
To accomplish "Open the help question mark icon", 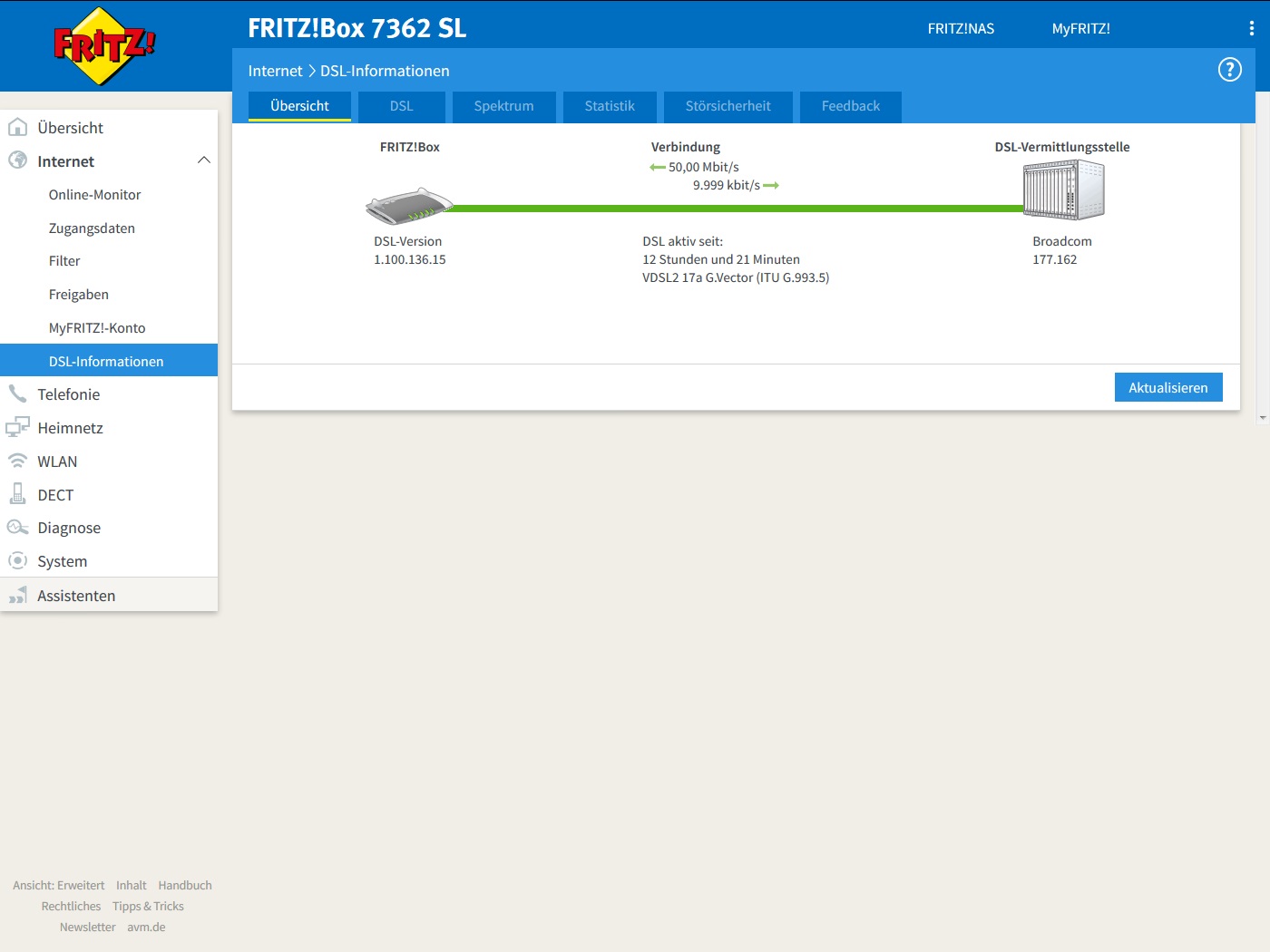I will [1229, 70].
